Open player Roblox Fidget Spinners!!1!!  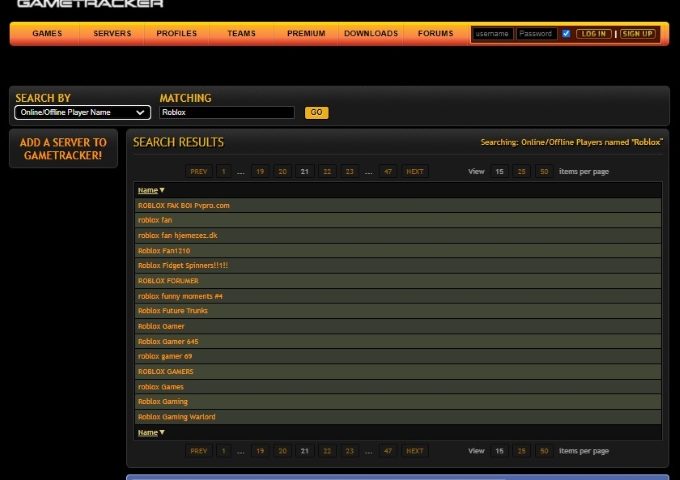tap(183, 265)
